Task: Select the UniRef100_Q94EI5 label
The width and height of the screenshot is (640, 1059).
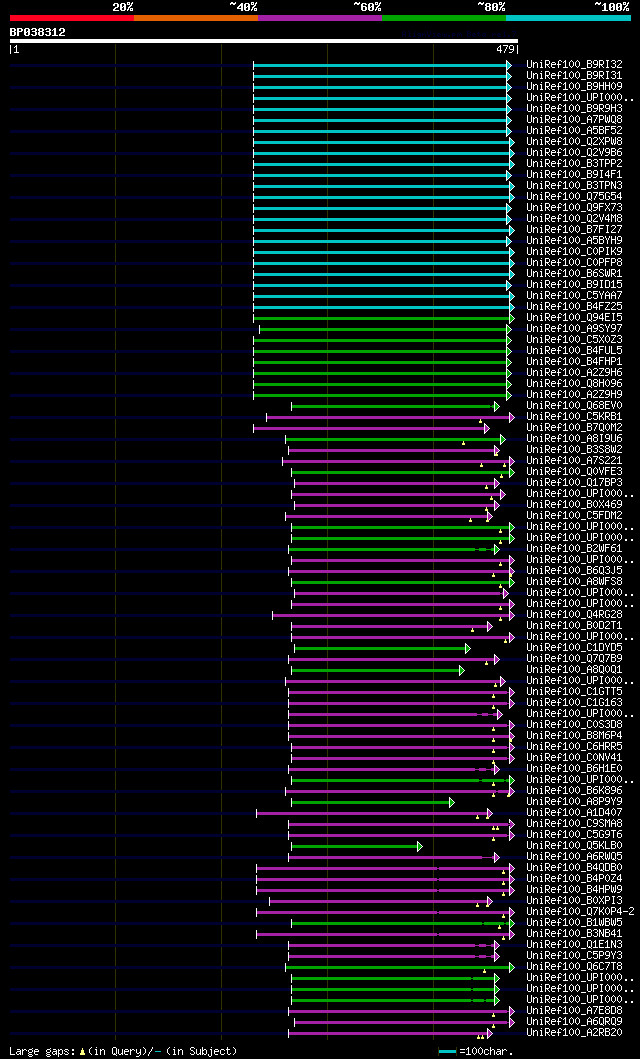Action: tap(575, 317)
